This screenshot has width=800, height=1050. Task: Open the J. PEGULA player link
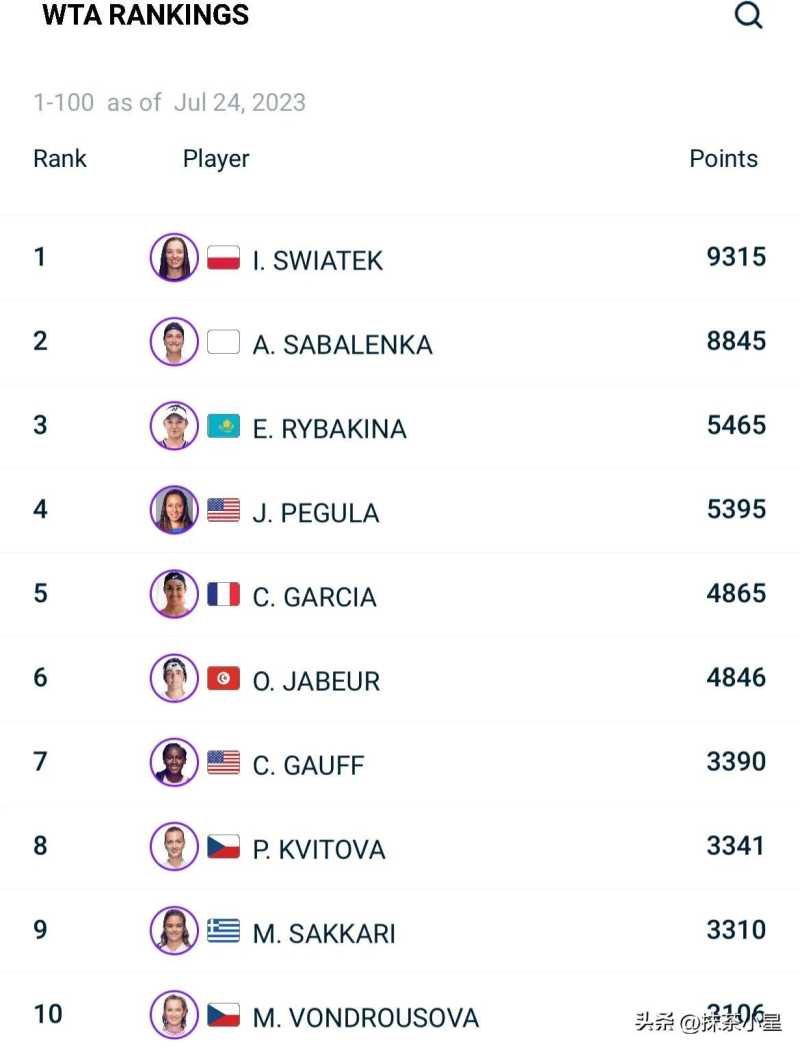point(316,513)
